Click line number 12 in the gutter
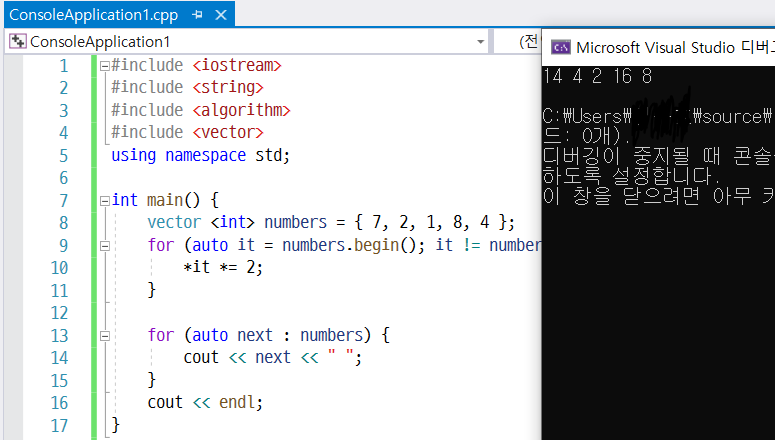The image size is (775, 440). 59,313
